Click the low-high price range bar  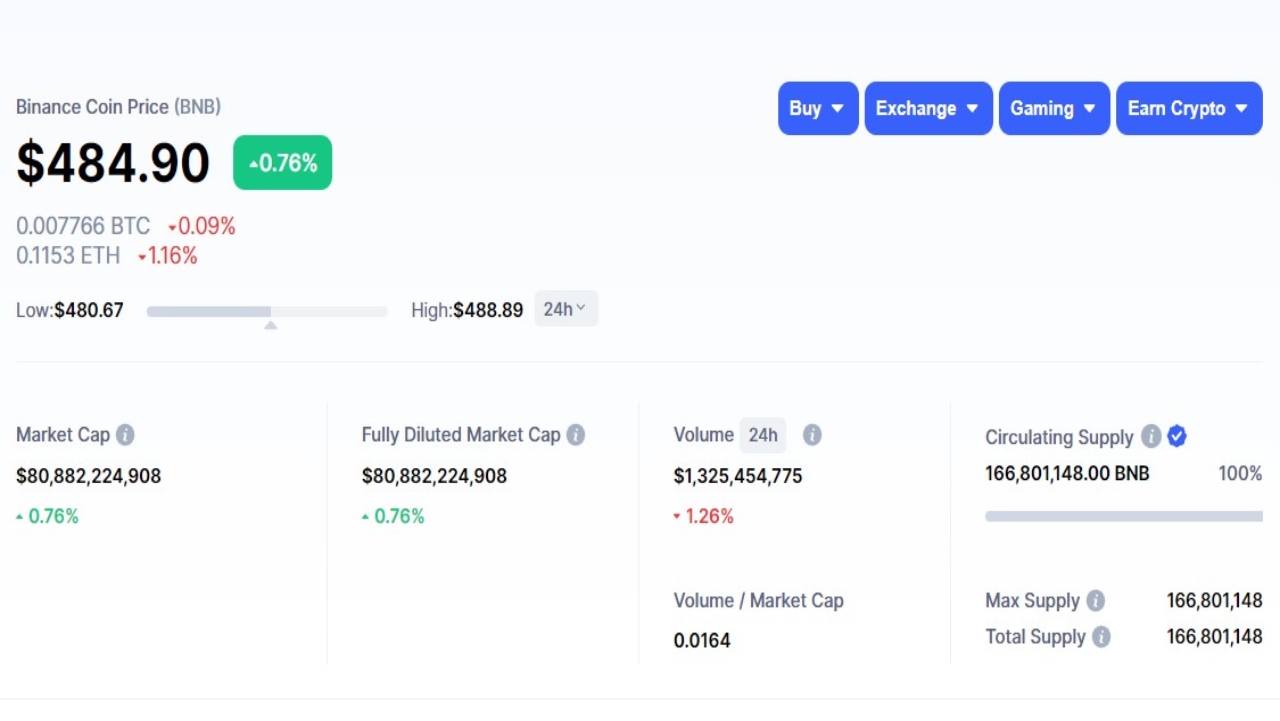click(x=267, y=312)
